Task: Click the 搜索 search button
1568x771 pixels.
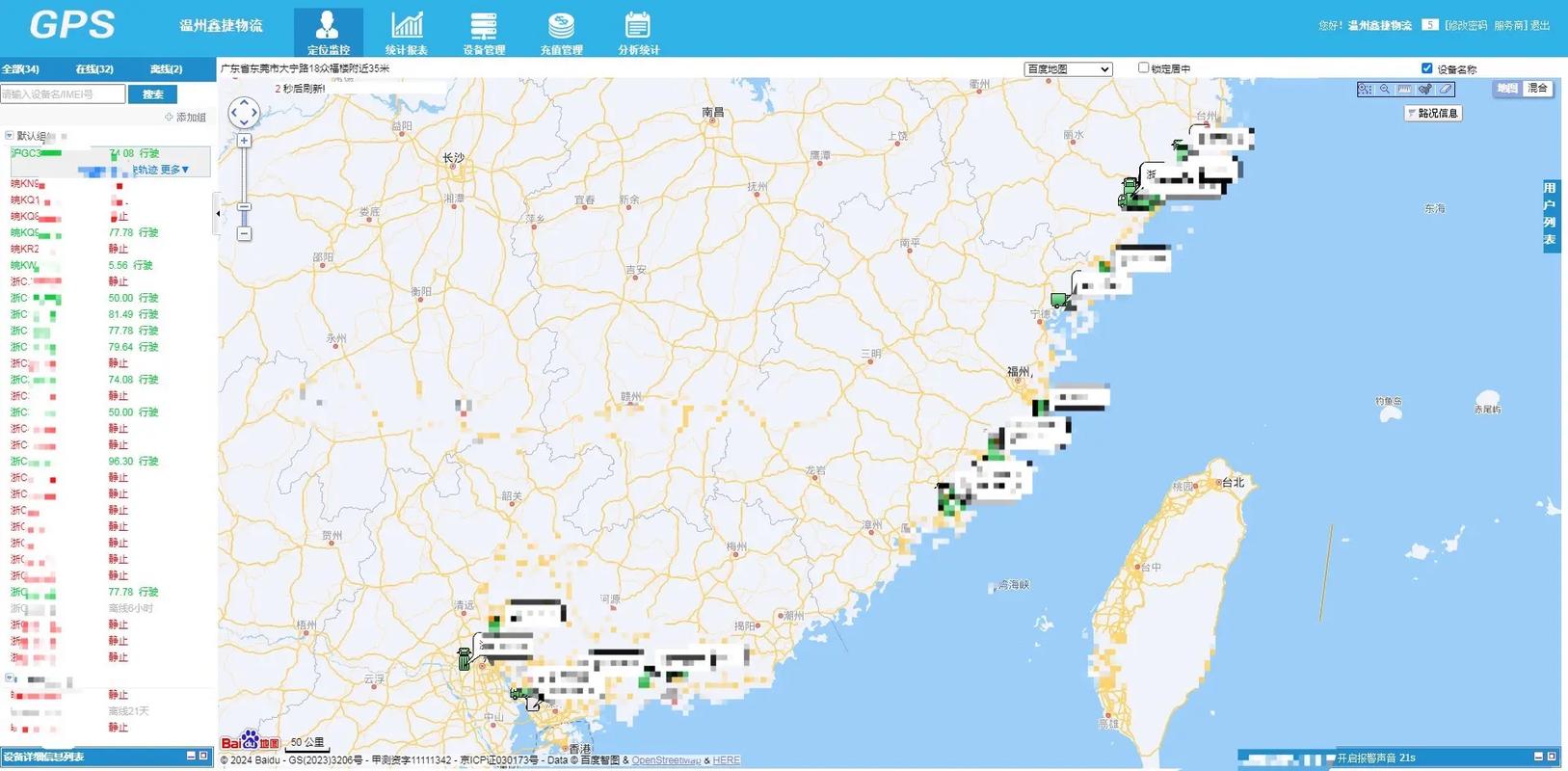Action: [x=152, y=94]
